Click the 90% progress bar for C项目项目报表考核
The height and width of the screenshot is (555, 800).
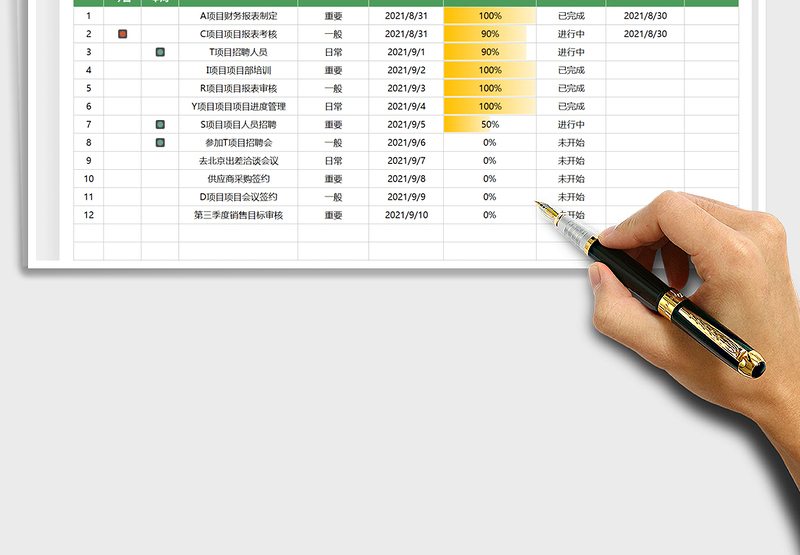[x=489, y=34]
